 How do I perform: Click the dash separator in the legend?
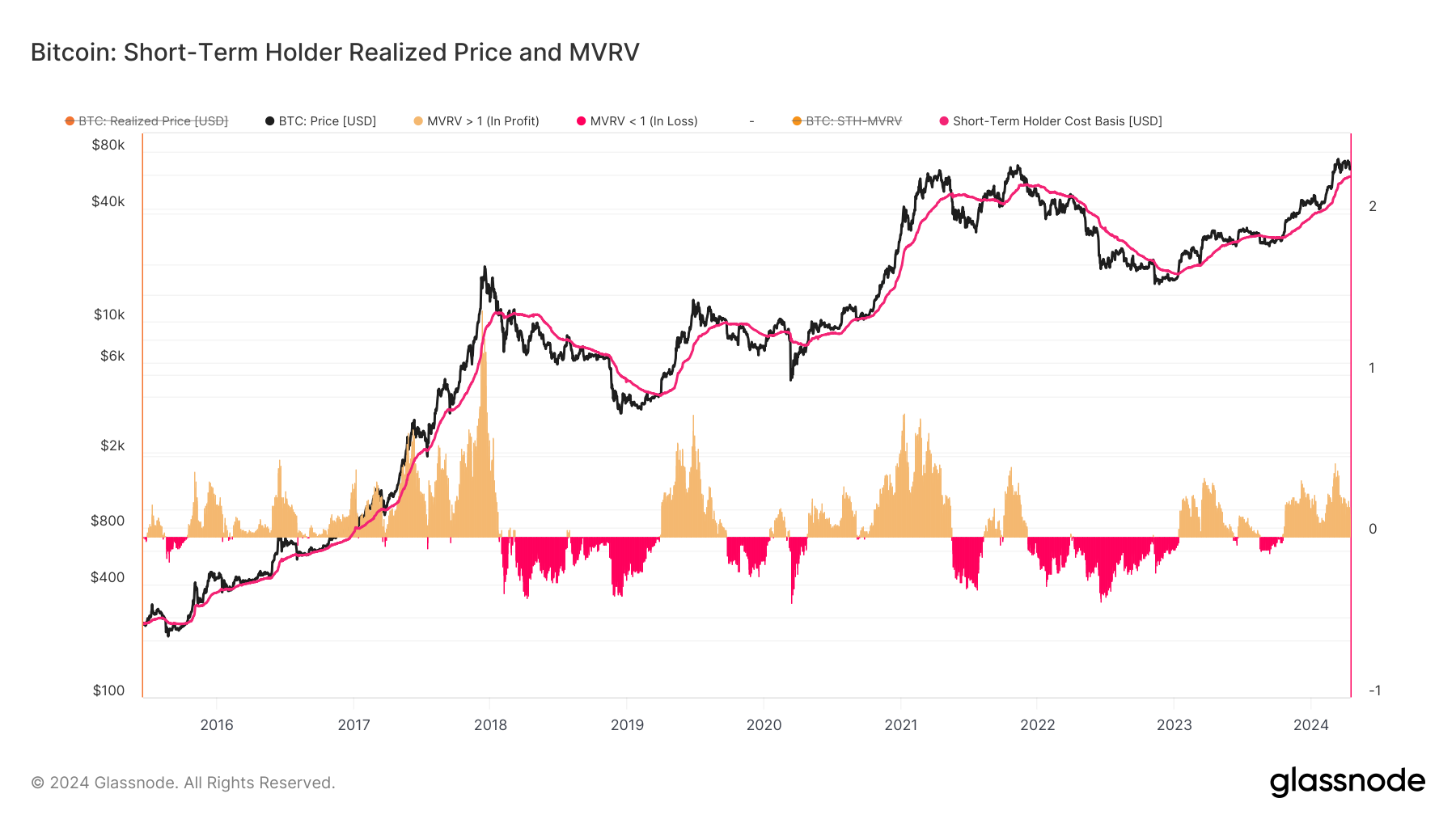tap(751, 121)
